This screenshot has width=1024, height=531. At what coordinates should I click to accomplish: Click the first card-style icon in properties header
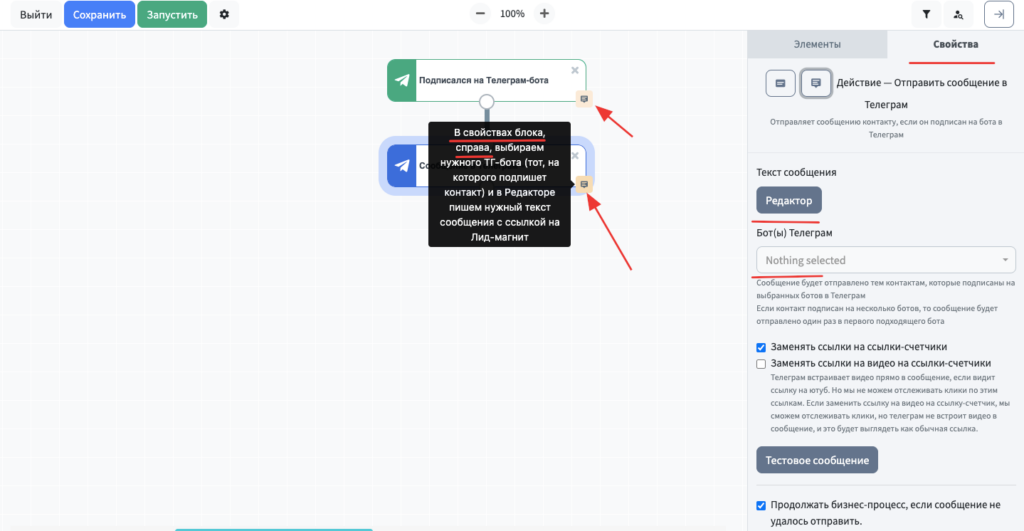click(x=780, y=83)
